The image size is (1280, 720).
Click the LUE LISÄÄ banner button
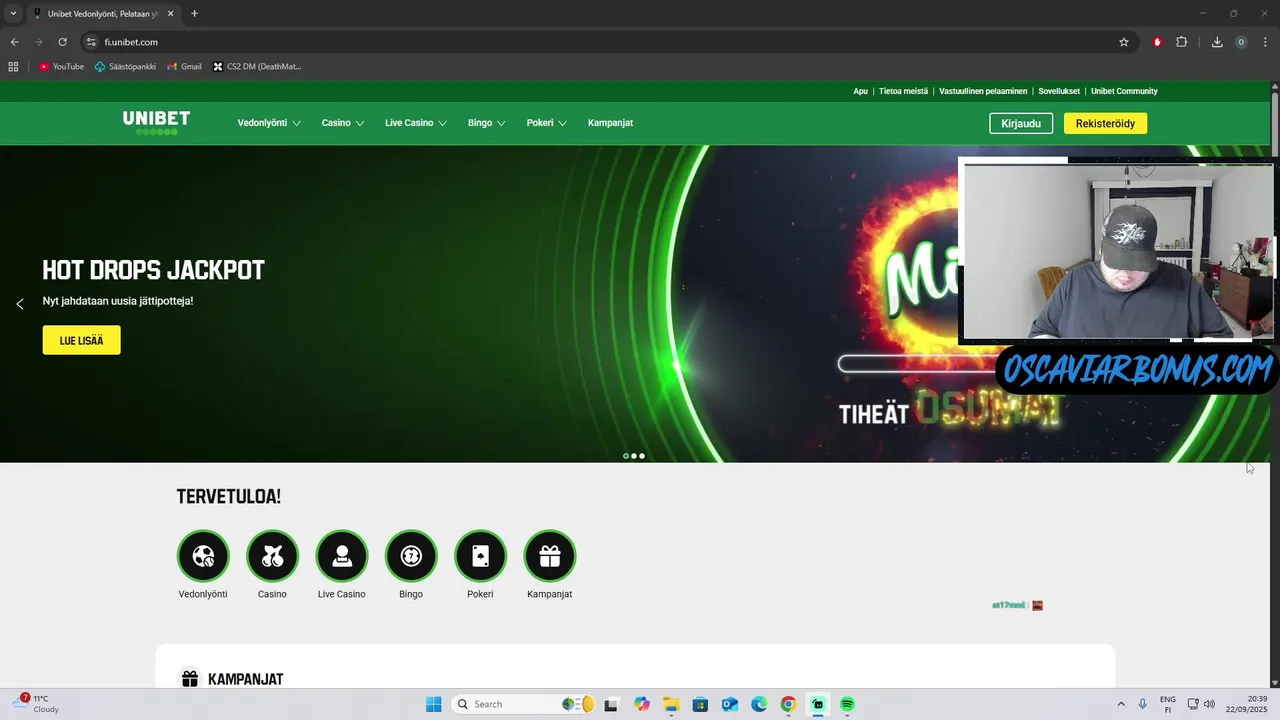point(81,340)
